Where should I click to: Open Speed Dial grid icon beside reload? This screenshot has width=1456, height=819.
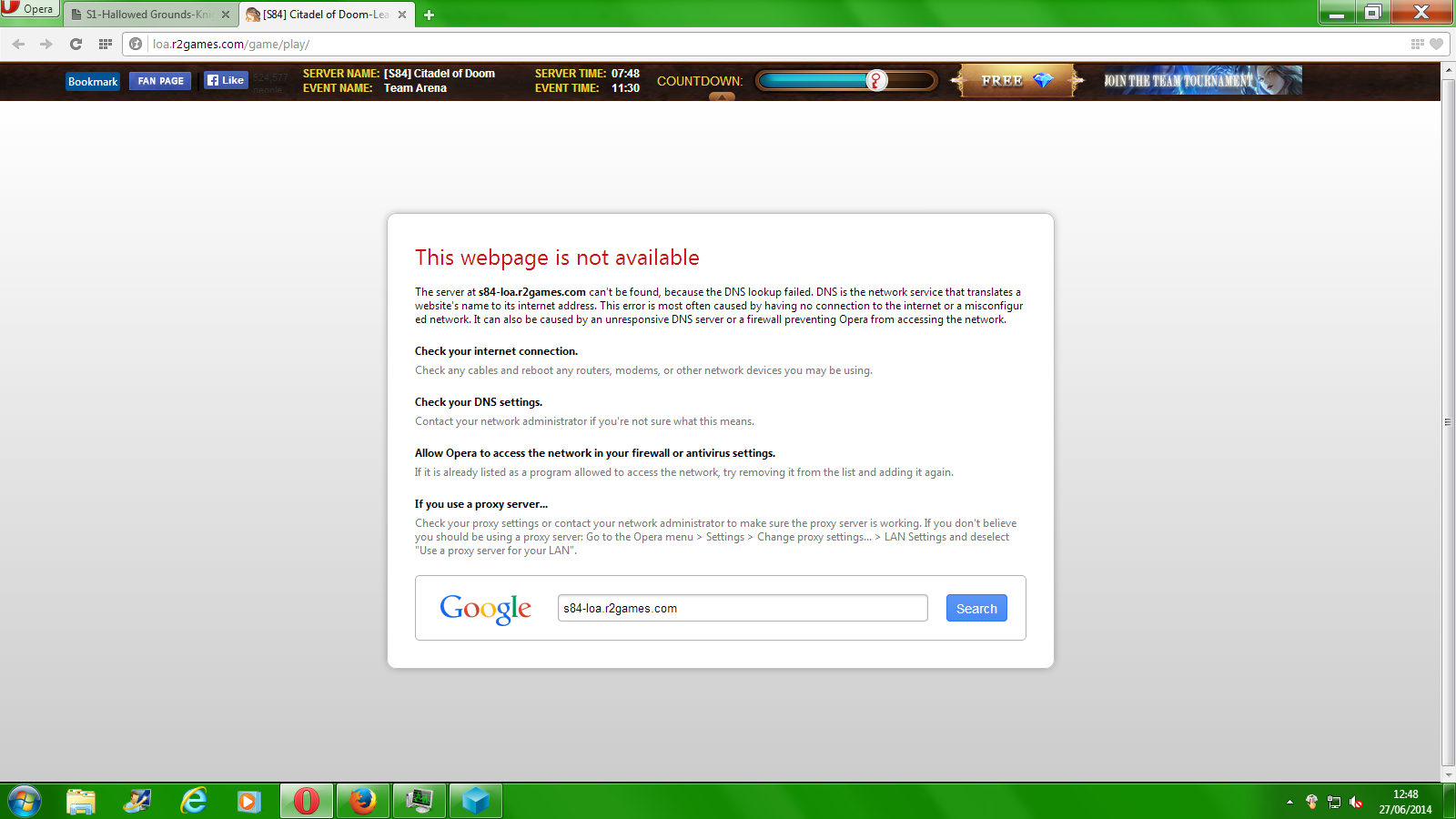pyautogui.click(x=106, y=44)
